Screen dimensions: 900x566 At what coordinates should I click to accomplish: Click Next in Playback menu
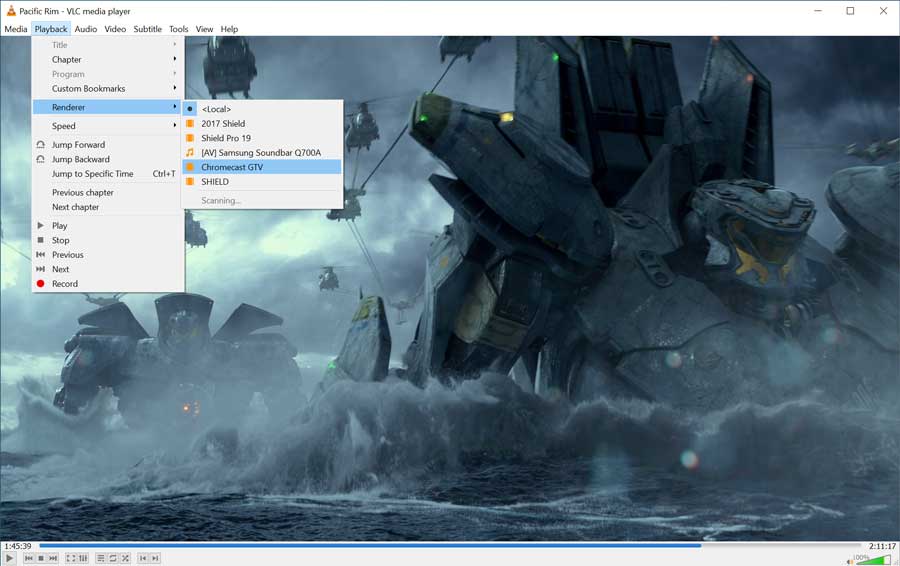108,269
